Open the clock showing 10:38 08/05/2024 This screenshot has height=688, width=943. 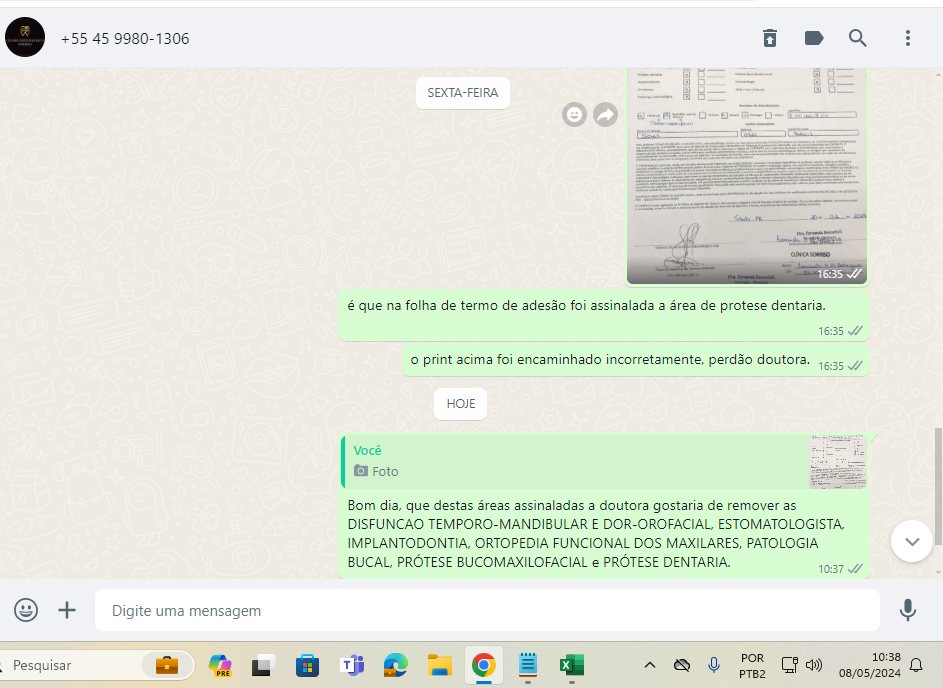(870, 665)
